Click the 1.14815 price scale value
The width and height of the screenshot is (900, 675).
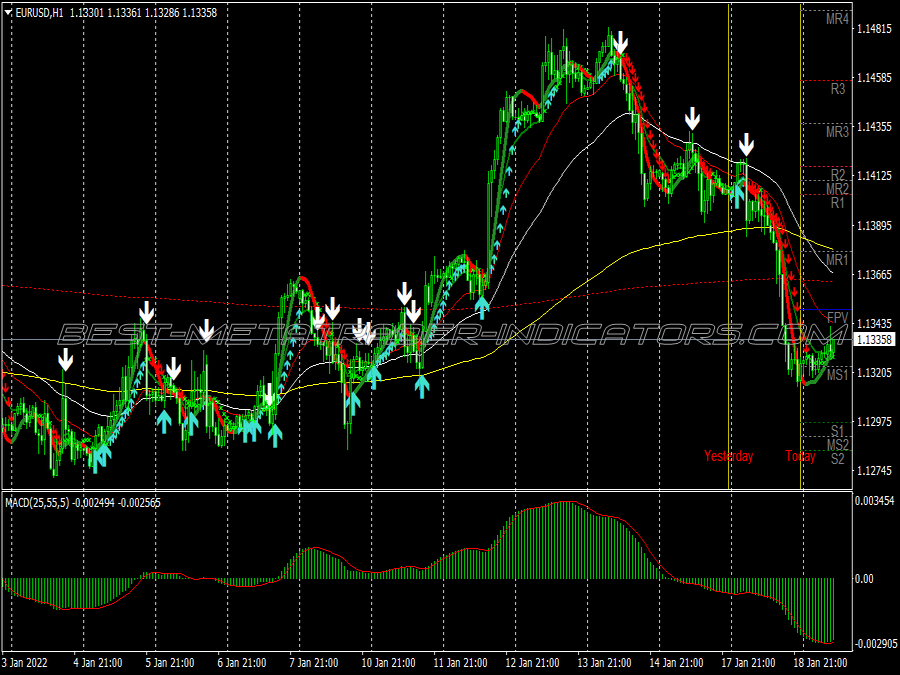click(x=874, y=28)
